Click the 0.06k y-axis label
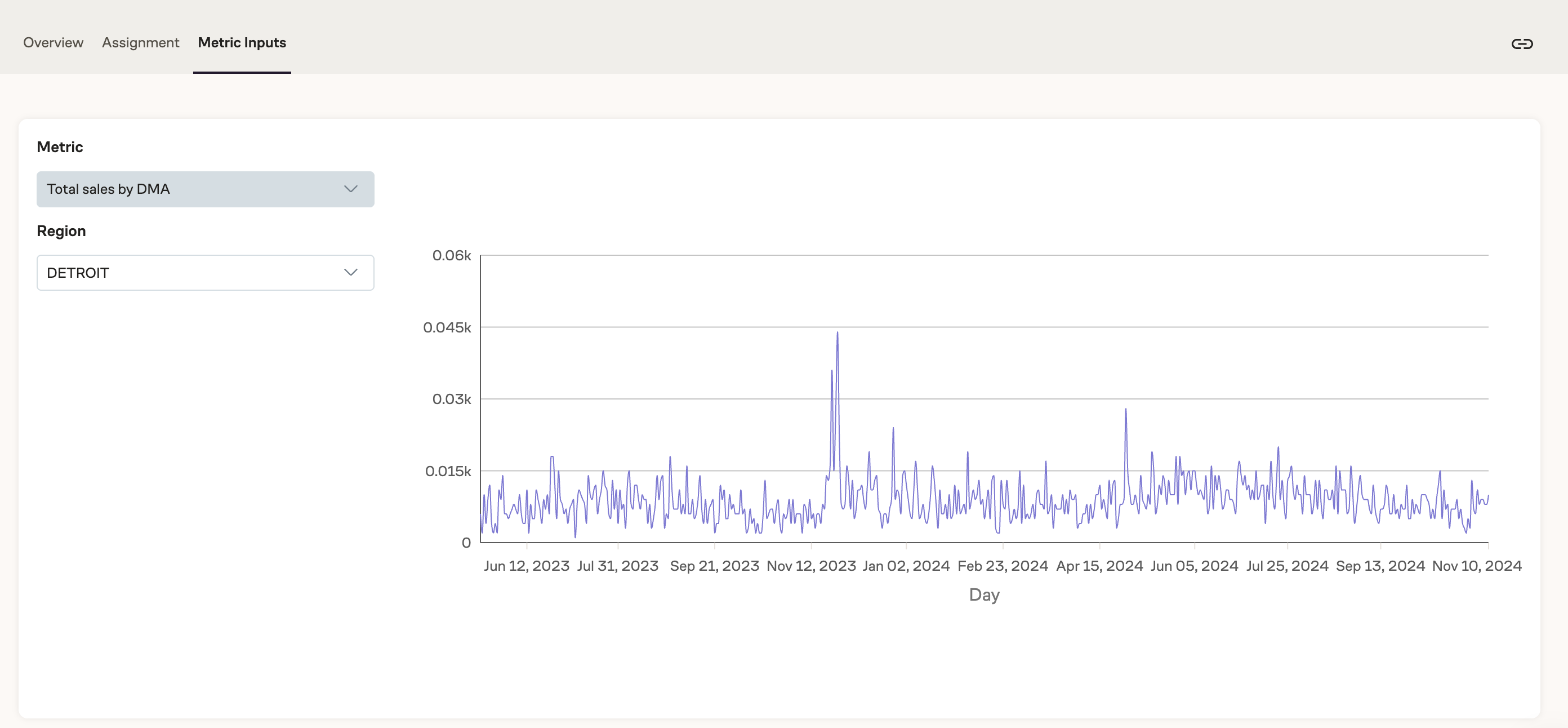This screenshot has height=728, width=1568. click(451, 255)
